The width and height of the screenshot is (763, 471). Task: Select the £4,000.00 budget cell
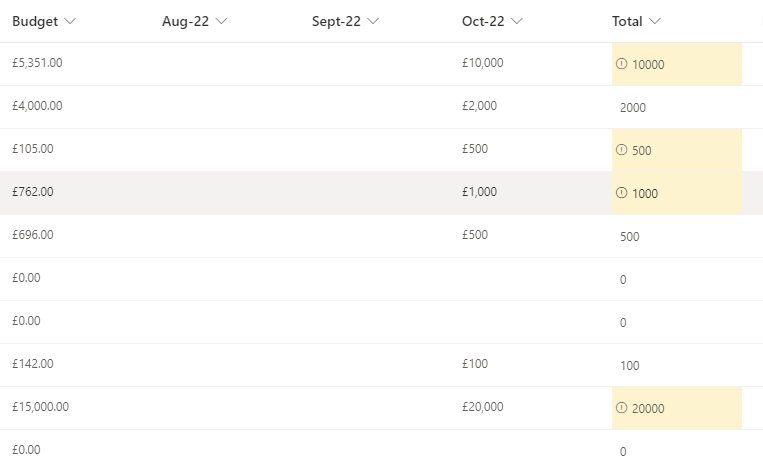point(37,106)
